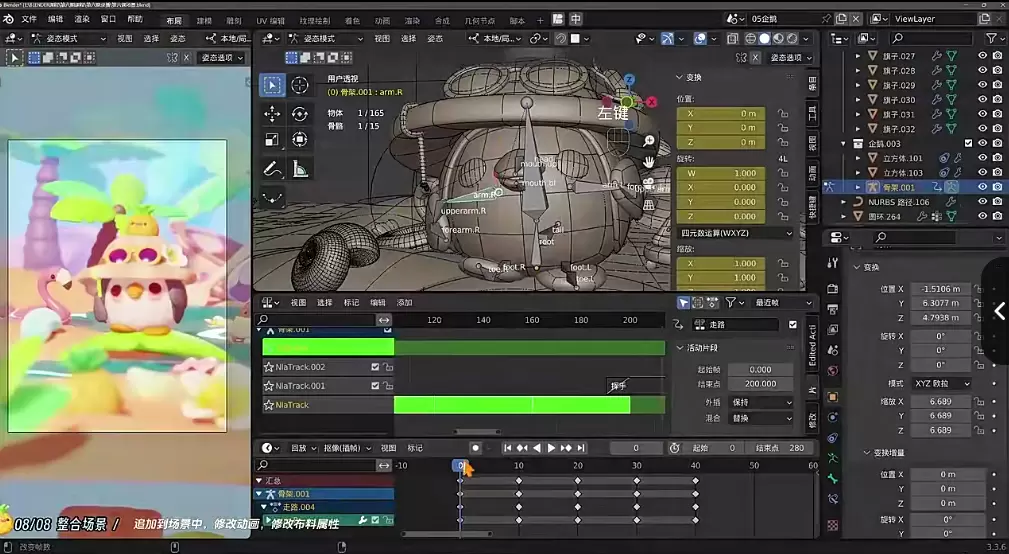Image resolution: width=1009 pixels, height=554 pixels.
Task: Activate the Move tool
Action: click(272, 114)
